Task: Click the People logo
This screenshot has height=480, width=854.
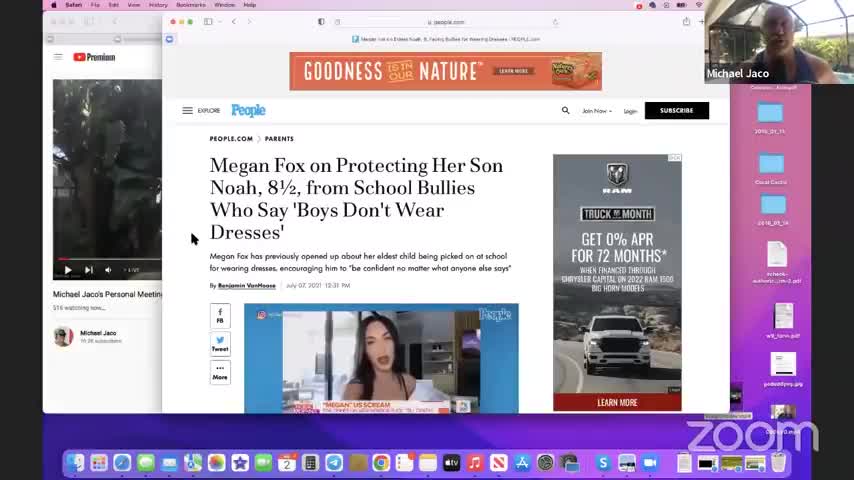Action: [248, 111]
